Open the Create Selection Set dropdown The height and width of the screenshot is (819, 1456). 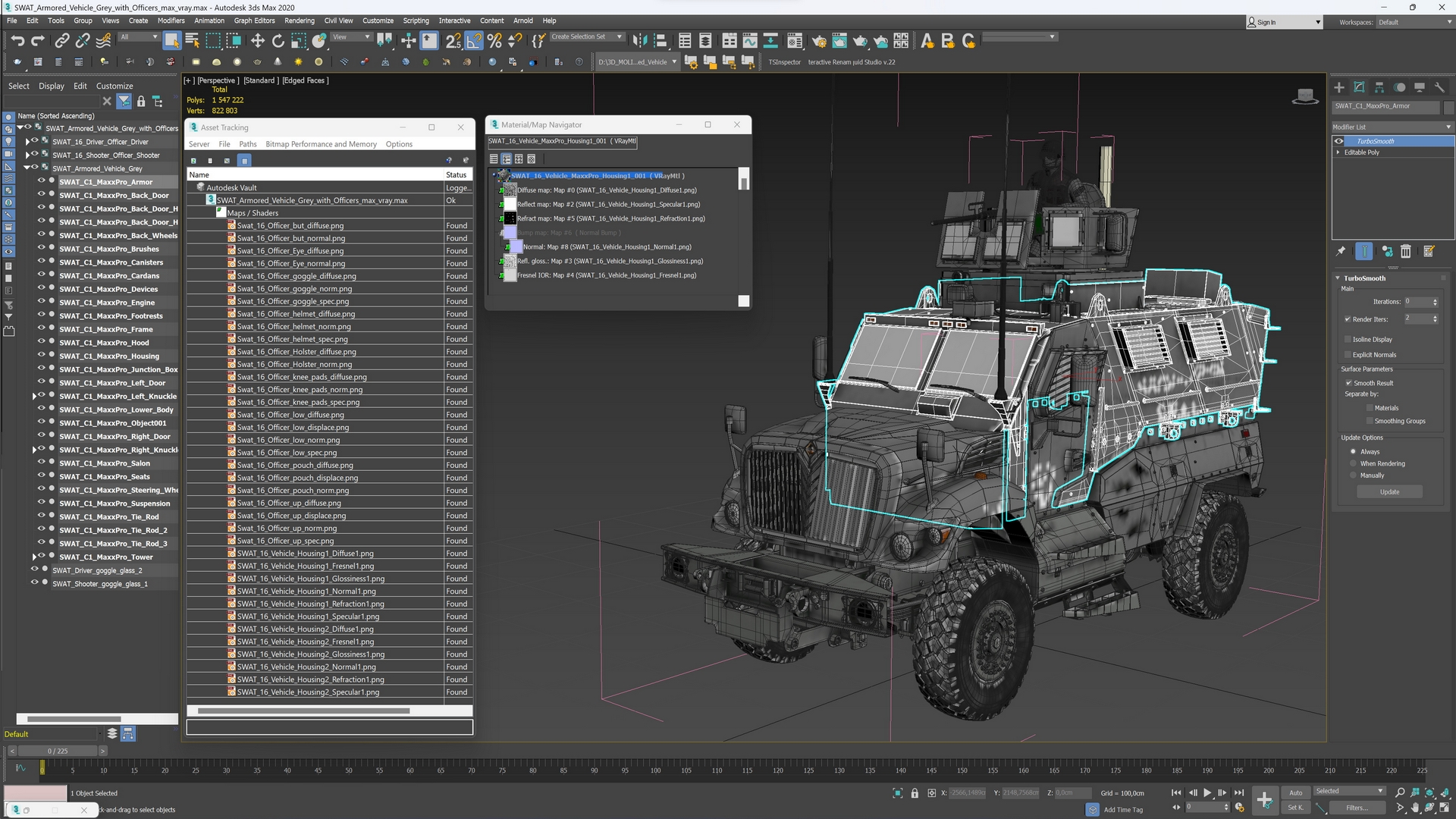[x=586, y=36]
